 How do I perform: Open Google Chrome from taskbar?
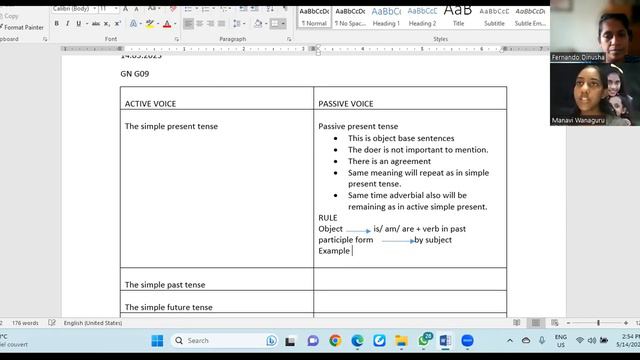click(x=335, y=340)
